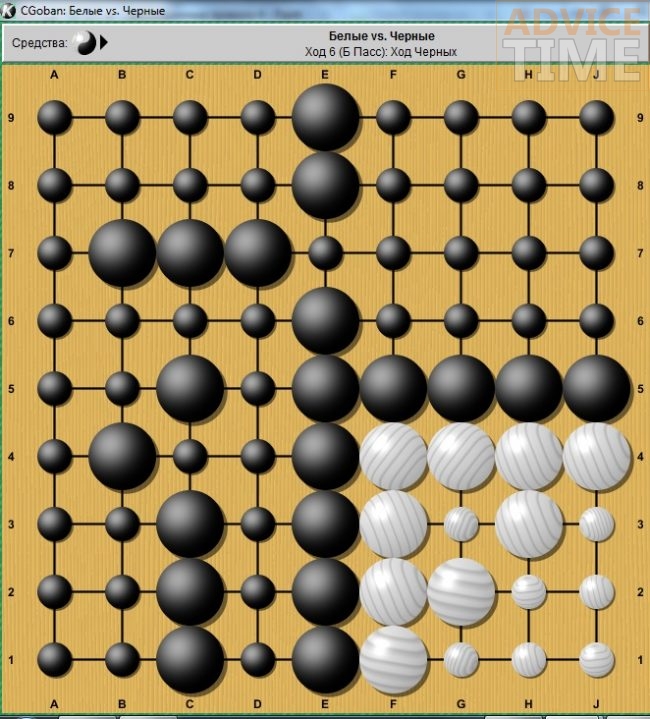Click the black stone at F5
This screenshot has width=650, height=719.
[393, 389]
